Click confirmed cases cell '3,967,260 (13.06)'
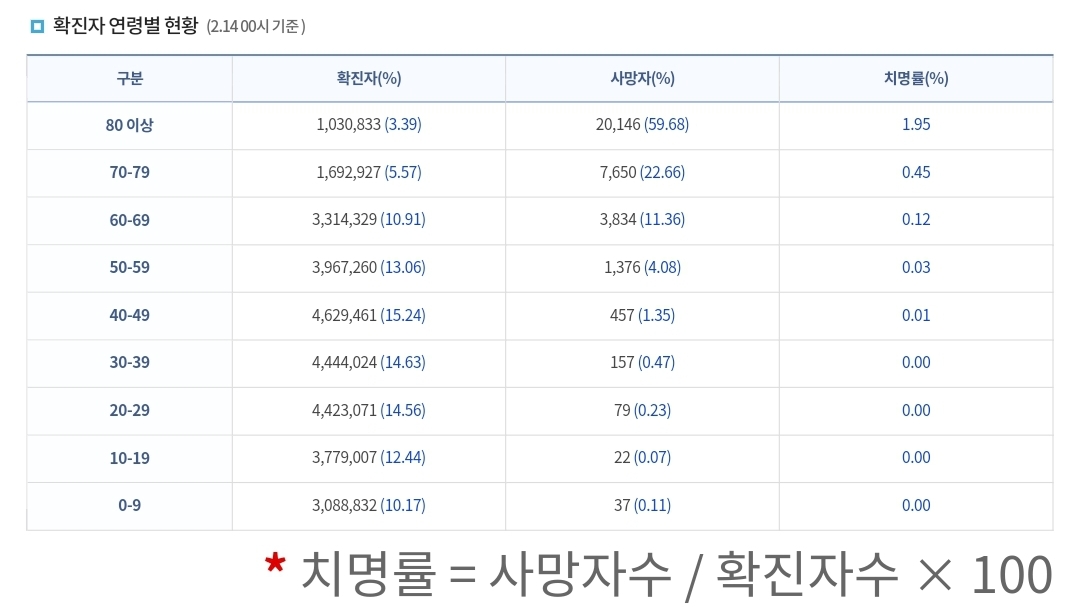Image resolution: width=1080 pixels, height=607 pixels. 368,267
